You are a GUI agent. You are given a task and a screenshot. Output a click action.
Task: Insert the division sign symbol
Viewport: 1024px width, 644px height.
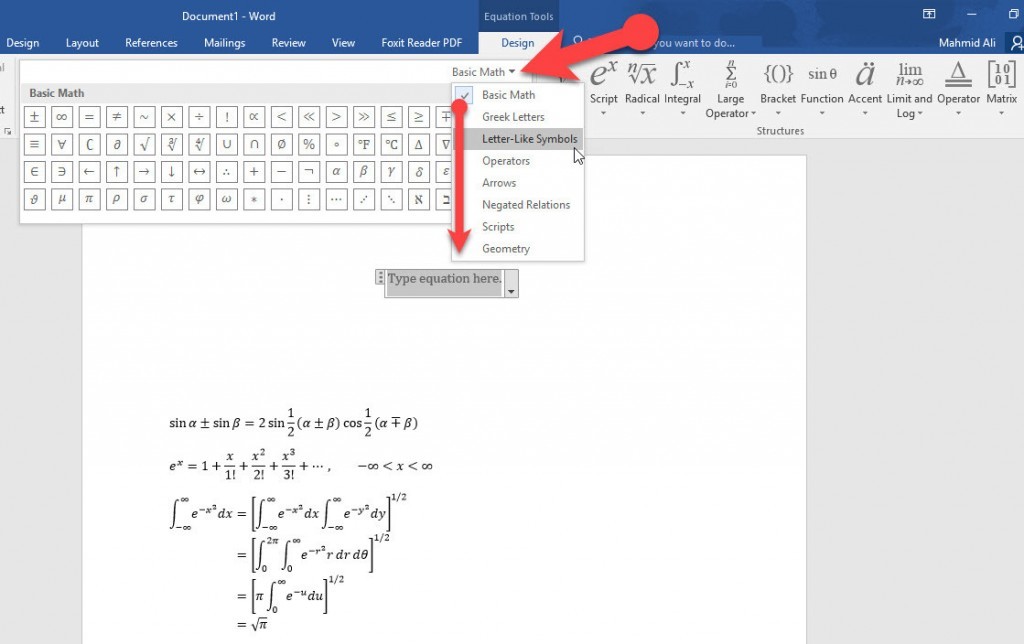199,117
